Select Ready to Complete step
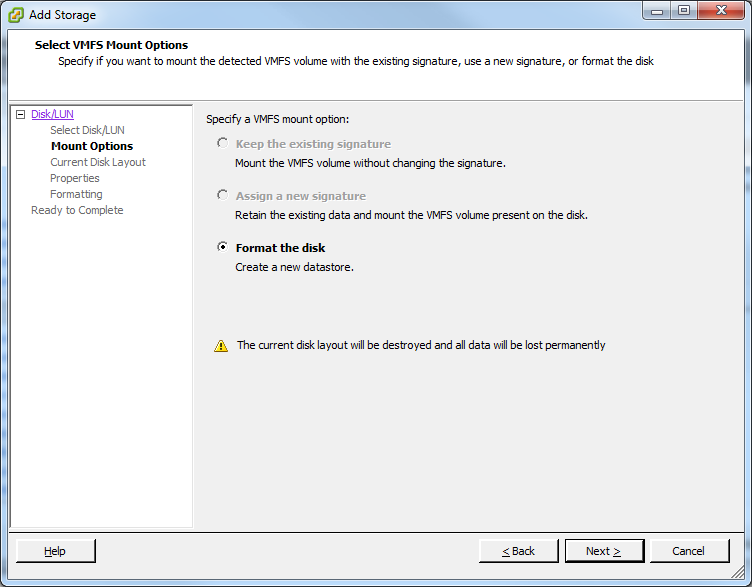This screenshot has width=752, height=587. [77, 210]
